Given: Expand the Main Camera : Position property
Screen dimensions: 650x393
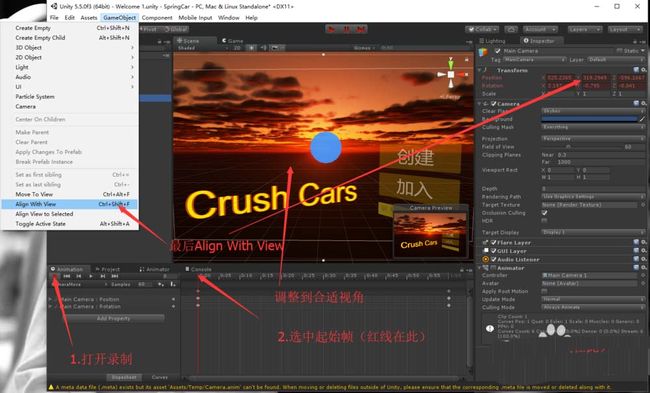Looking at the screenshot, I should pyautogui.click(x=51, y=299).
